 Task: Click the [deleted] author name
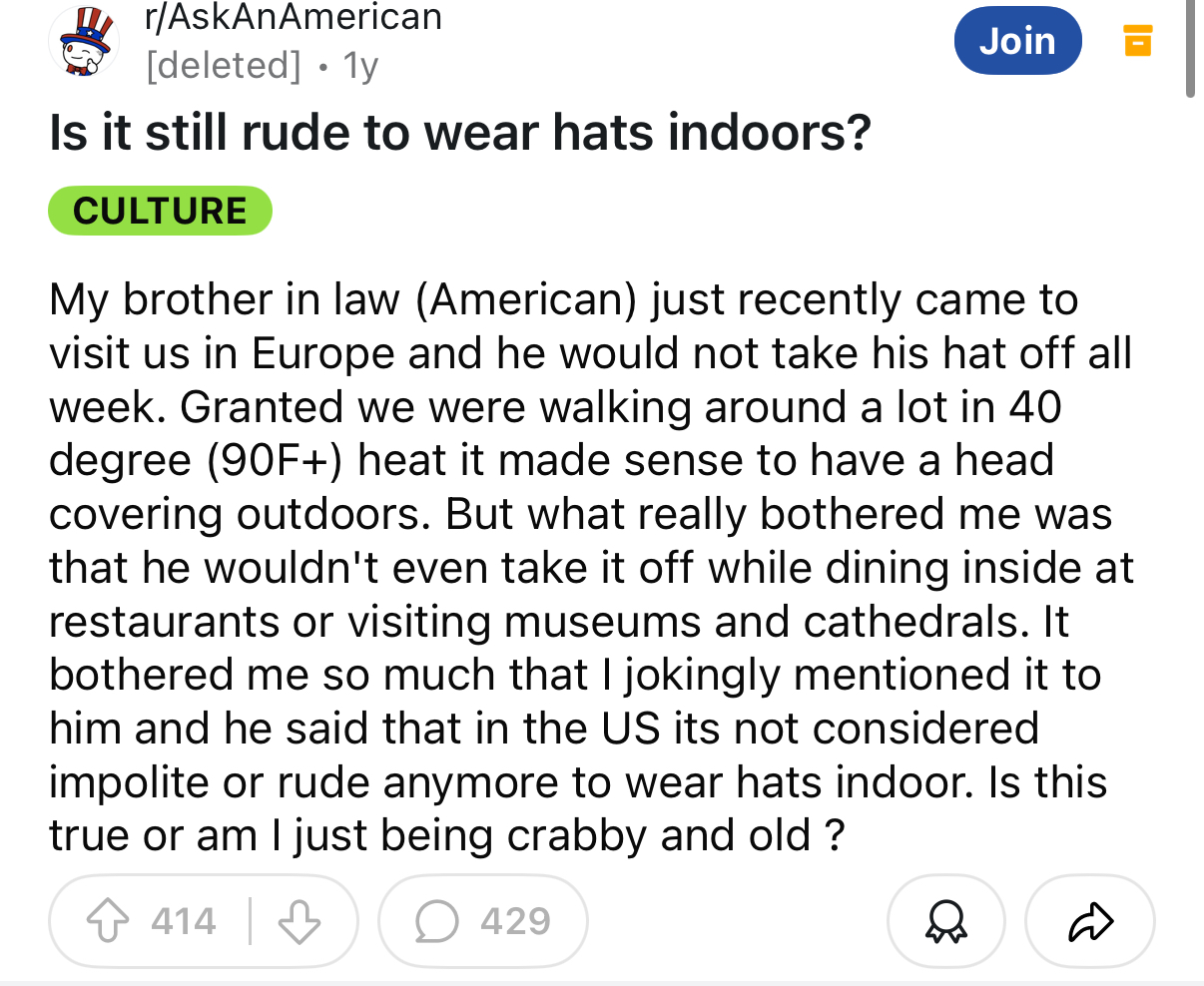pos(223,66)
